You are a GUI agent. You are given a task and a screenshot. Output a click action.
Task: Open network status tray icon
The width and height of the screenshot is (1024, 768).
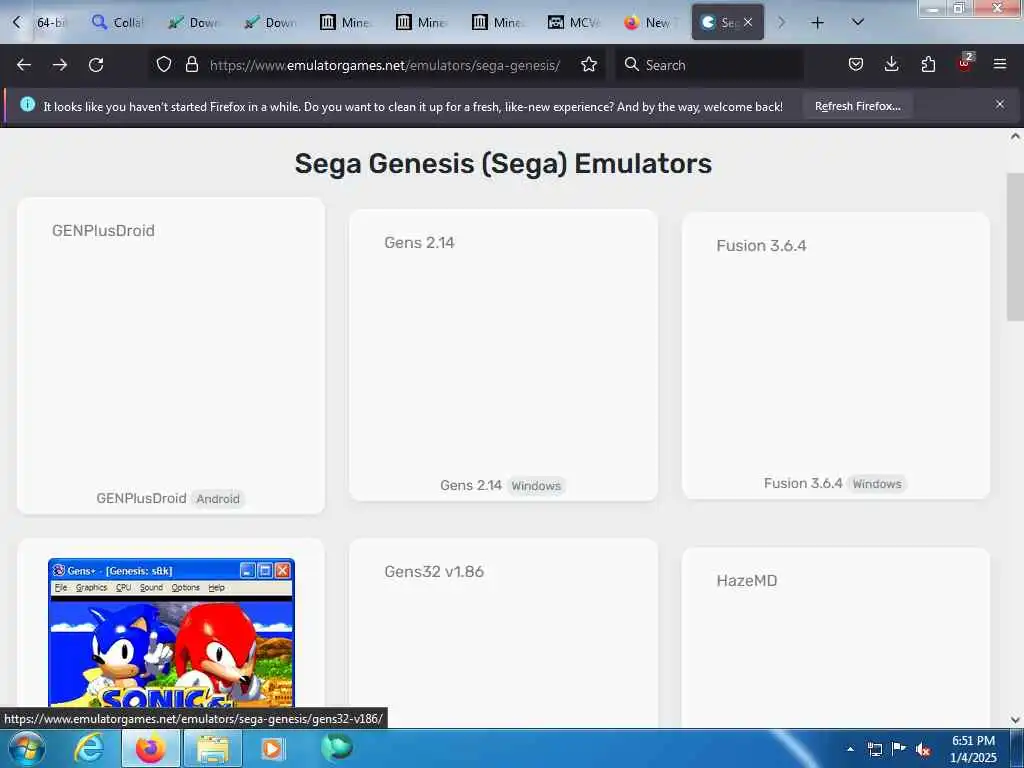[x=874, y=749]
